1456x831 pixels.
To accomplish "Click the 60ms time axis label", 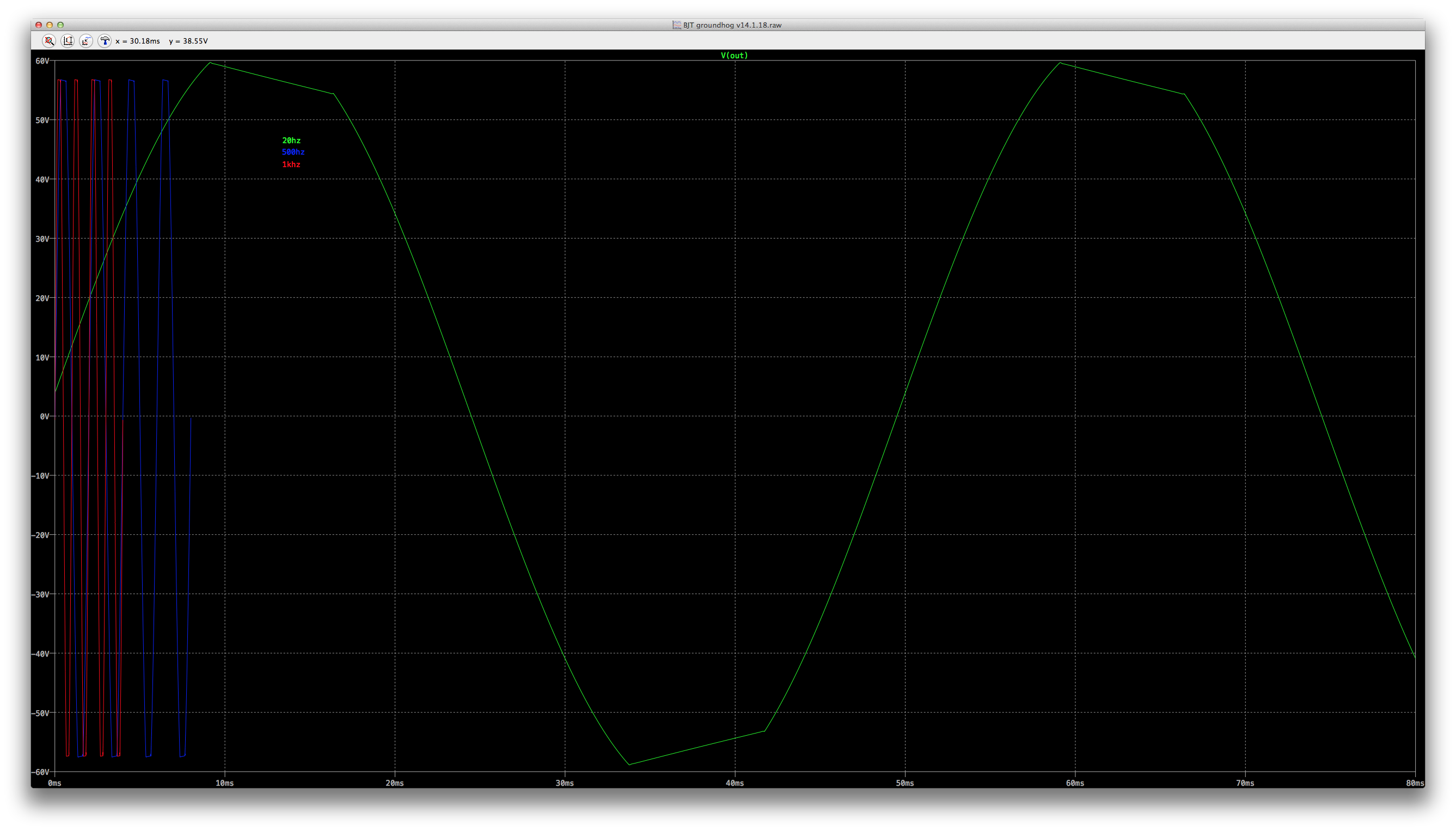I will (x=1075, y=784).
